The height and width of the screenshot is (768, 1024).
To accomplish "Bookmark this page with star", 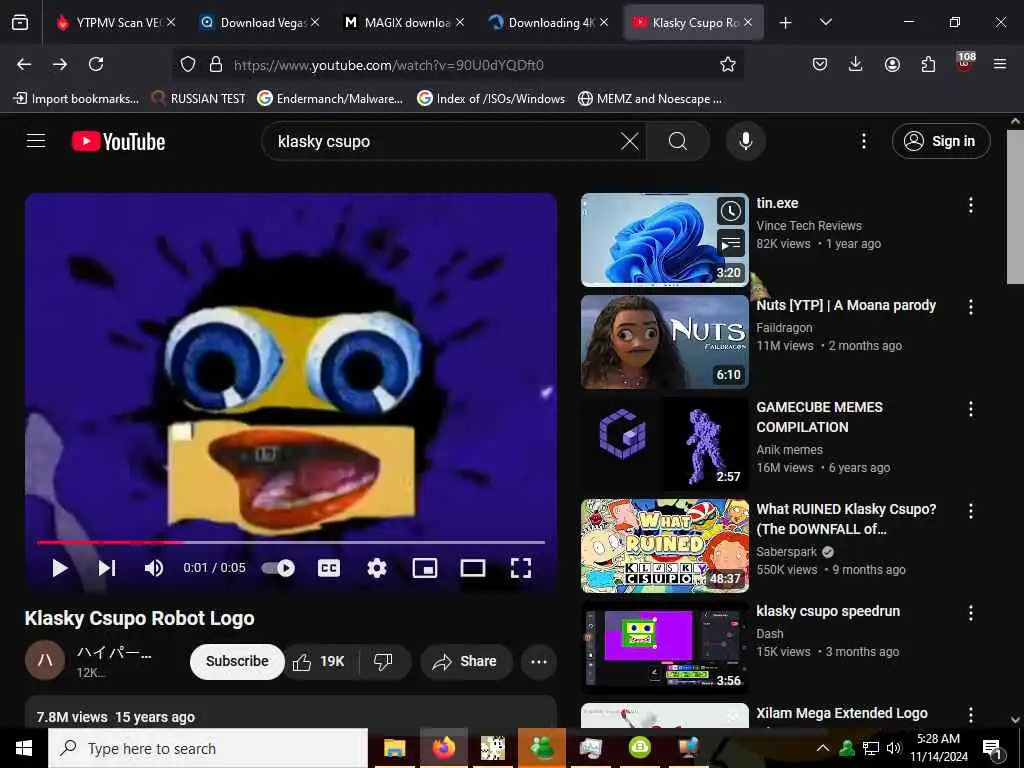I will [728, 64].
